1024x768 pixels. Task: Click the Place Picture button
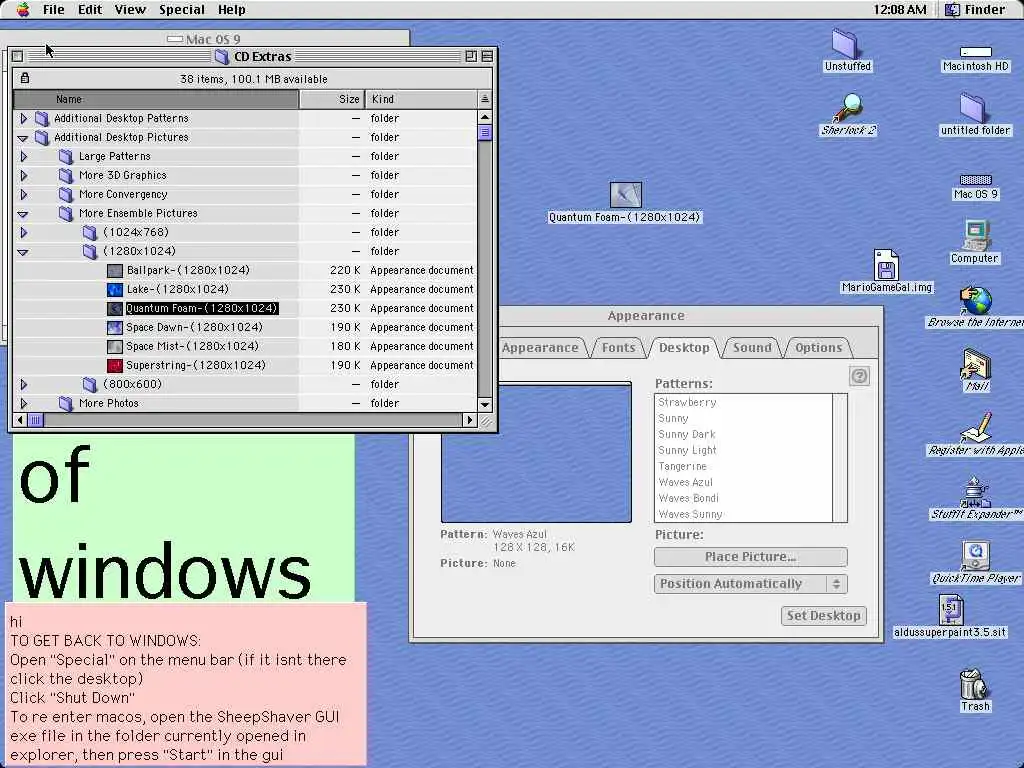(750, 556)
